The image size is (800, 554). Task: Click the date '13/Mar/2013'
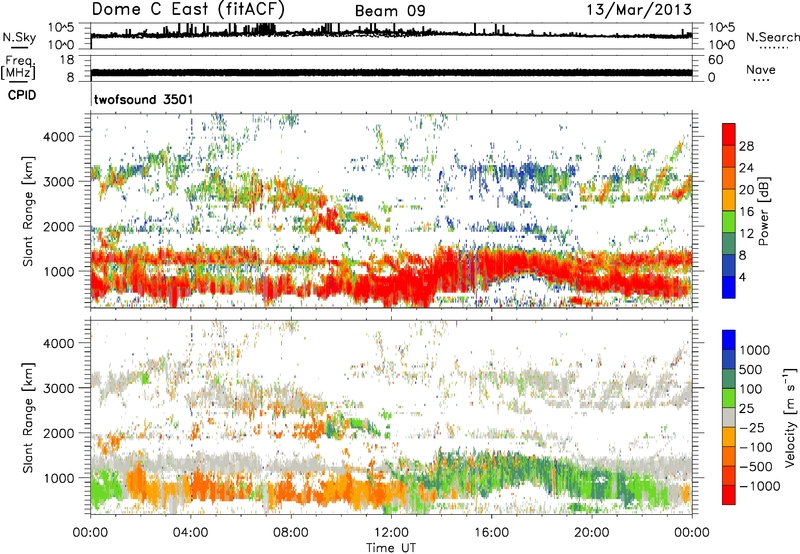click(x=639, y=10)
